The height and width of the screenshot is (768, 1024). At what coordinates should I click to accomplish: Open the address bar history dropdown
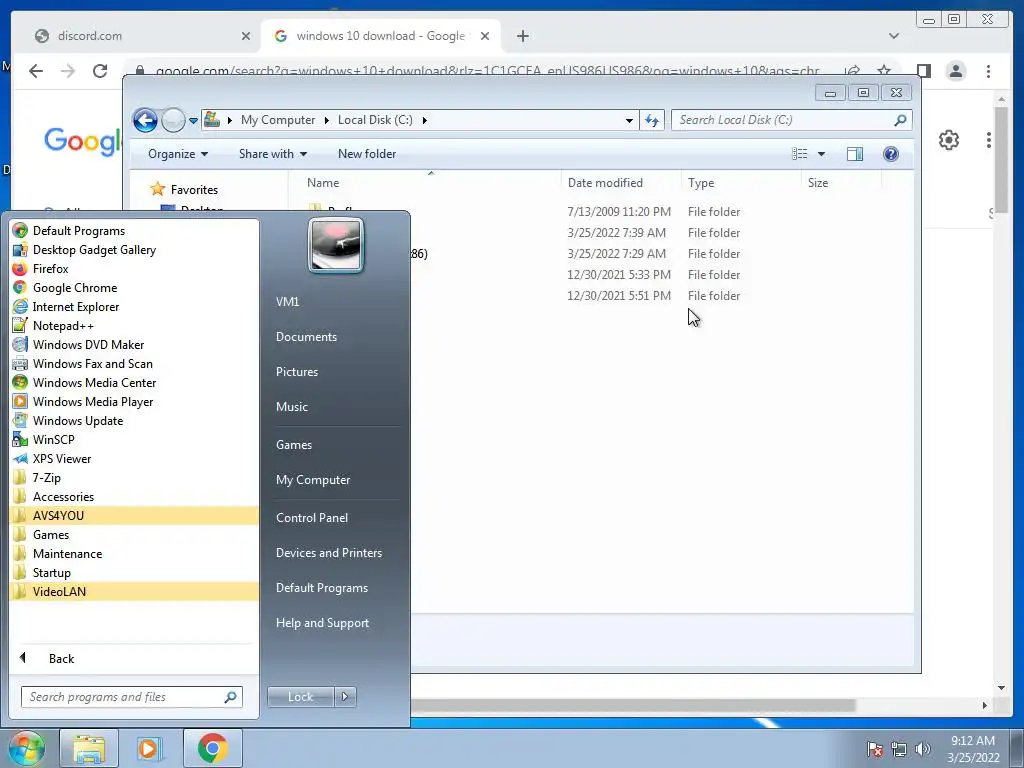tap(629, 120)
